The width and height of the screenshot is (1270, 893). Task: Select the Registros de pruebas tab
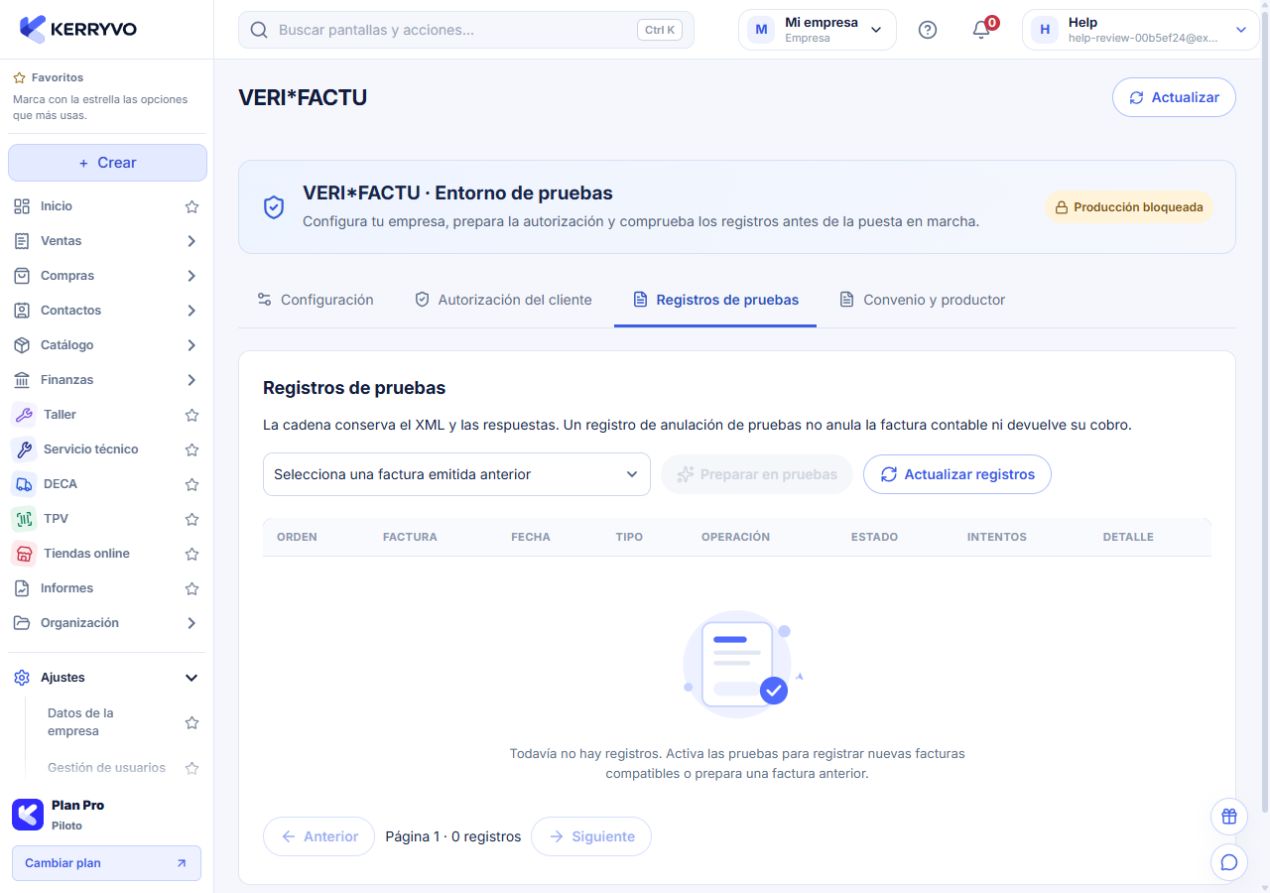click(x=716, y=300)
